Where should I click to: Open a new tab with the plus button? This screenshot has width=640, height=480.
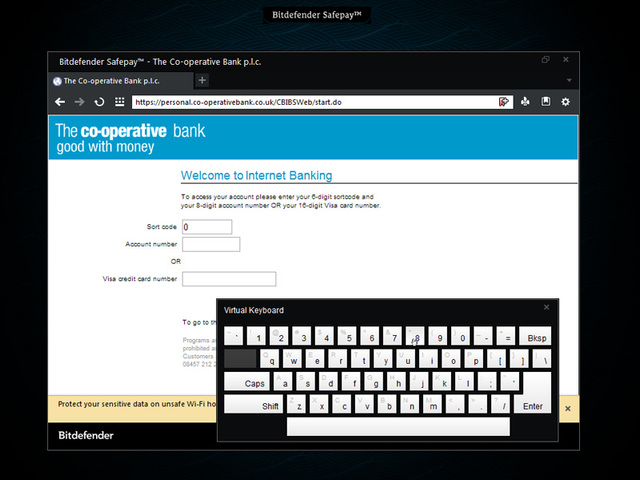click(x=202, y=80)
